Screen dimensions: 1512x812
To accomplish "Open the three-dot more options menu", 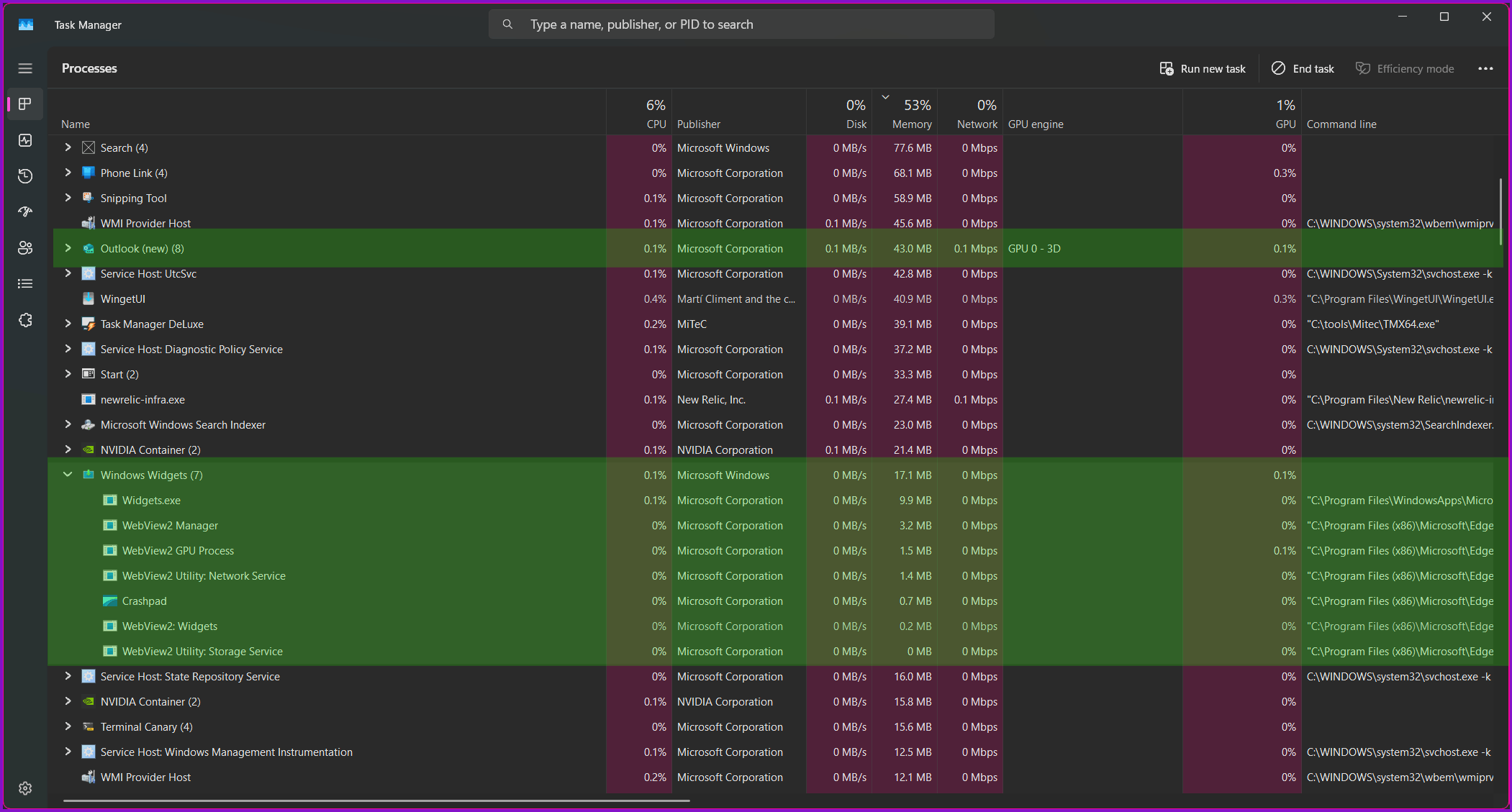I will click(1485, 68).
